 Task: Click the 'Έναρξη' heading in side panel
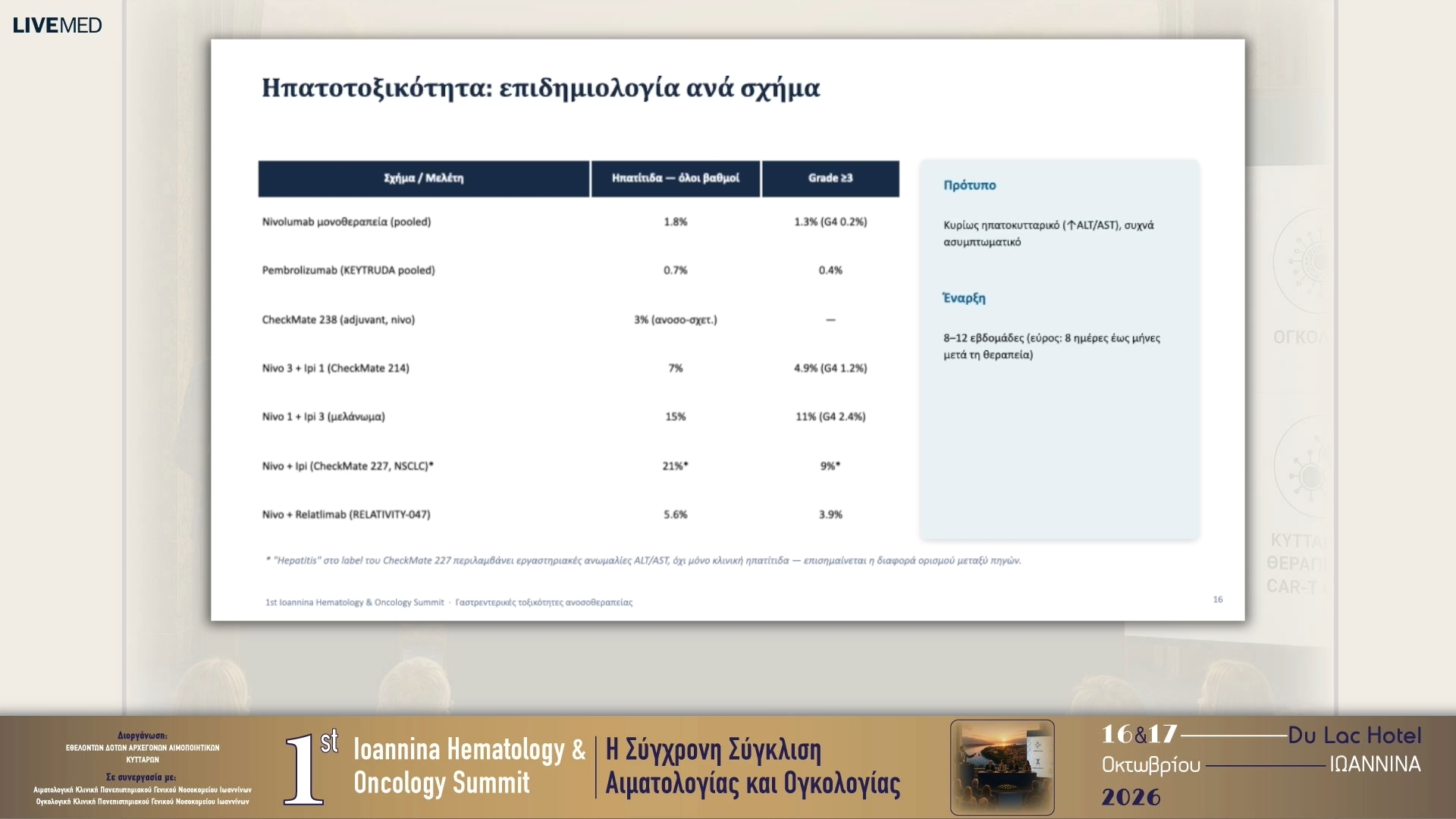[x=964, y=298]
